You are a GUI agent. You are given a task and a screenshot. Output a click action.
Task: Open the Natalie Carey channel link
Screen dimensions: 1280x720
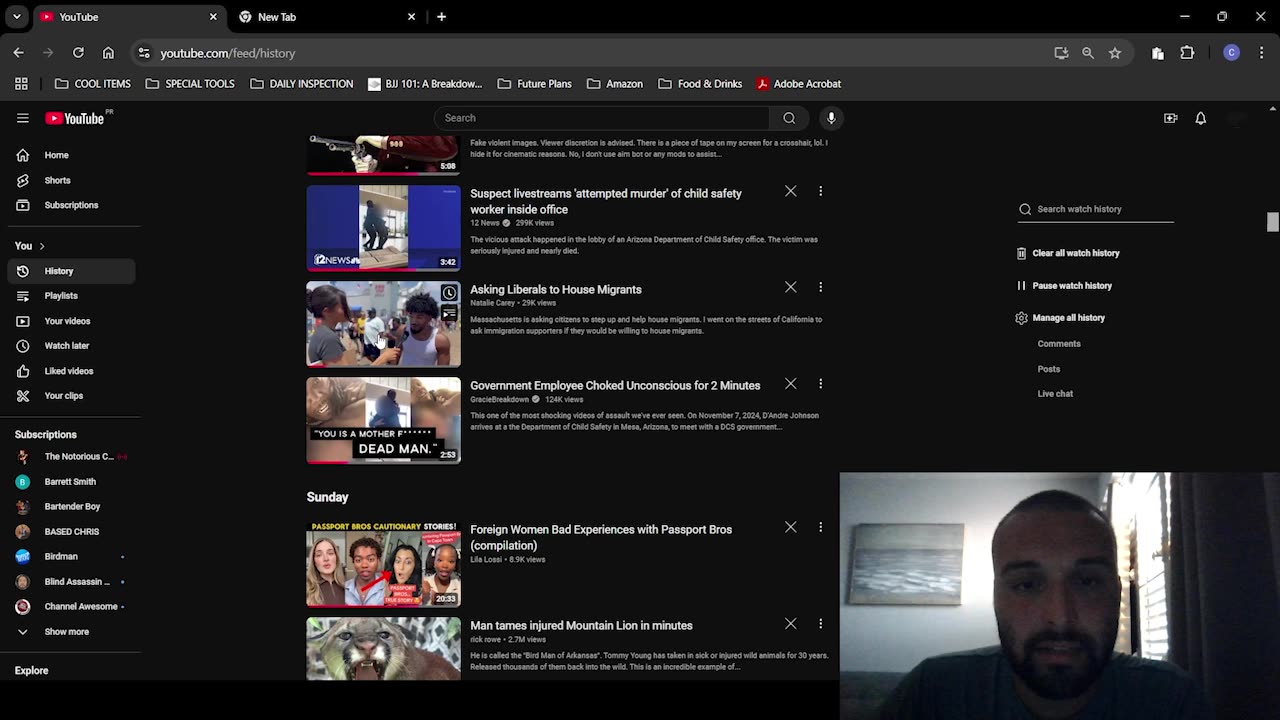coord(492,303)
